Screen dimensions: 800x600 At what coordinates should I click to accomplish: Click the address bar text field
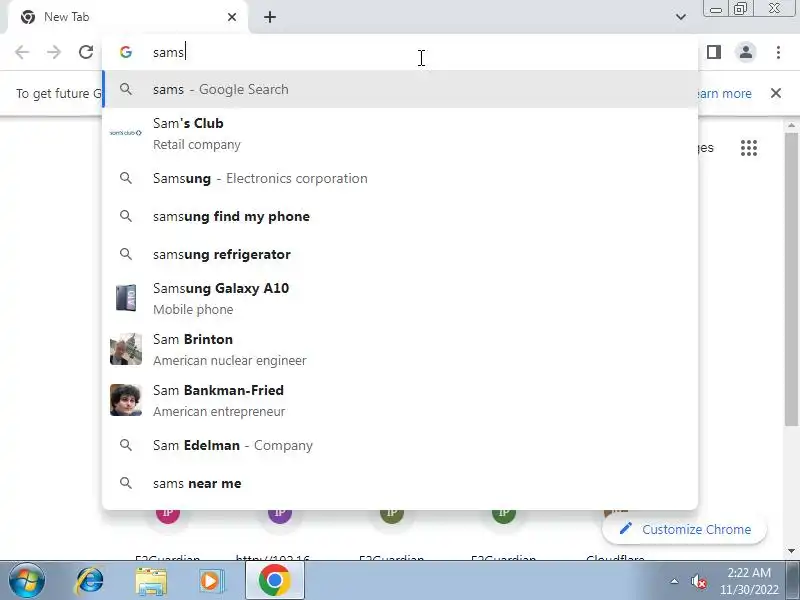pos(399,52)
